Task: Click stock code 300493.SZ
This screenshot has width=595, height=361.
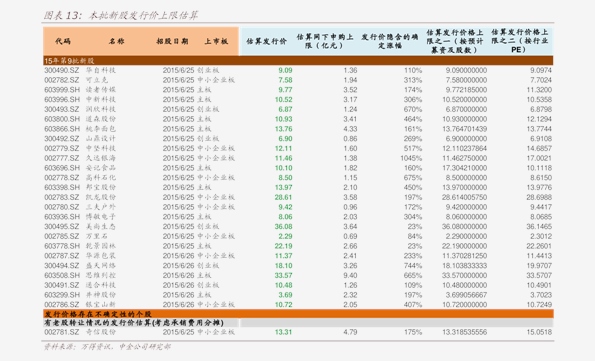Action: (61, 109)
